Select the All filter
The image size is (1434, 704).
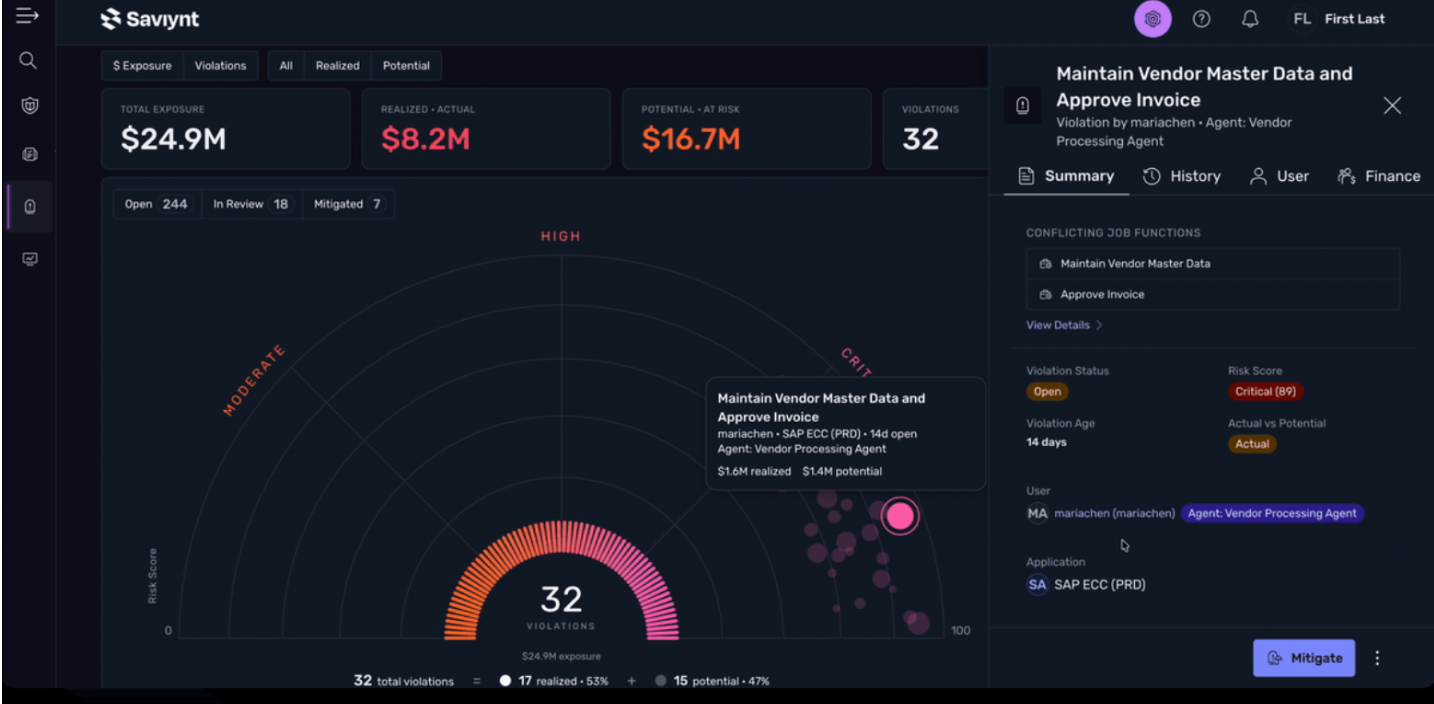point(286,66)
